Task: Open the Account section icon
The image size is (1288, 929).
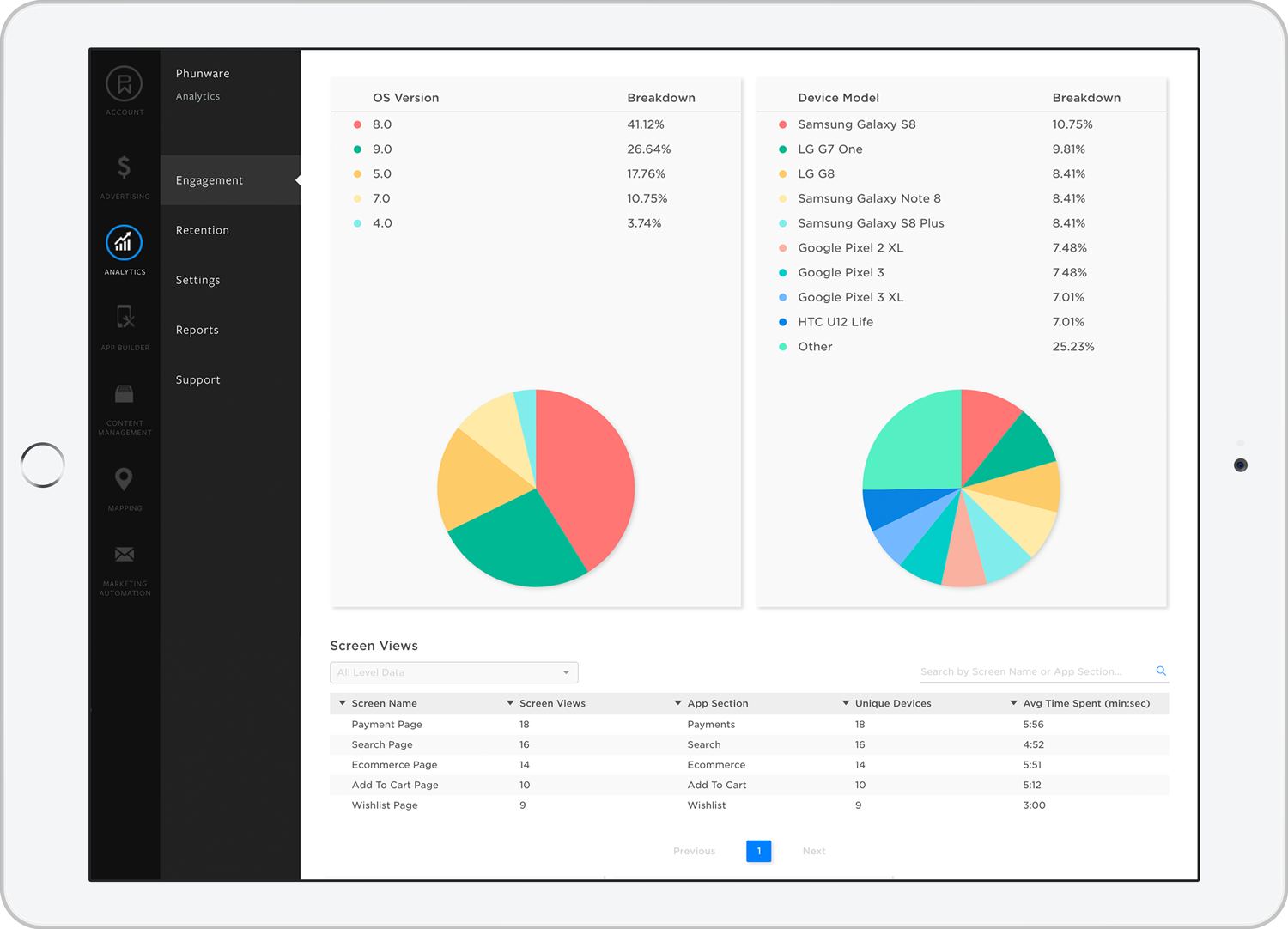Action: tap(124, 86)
